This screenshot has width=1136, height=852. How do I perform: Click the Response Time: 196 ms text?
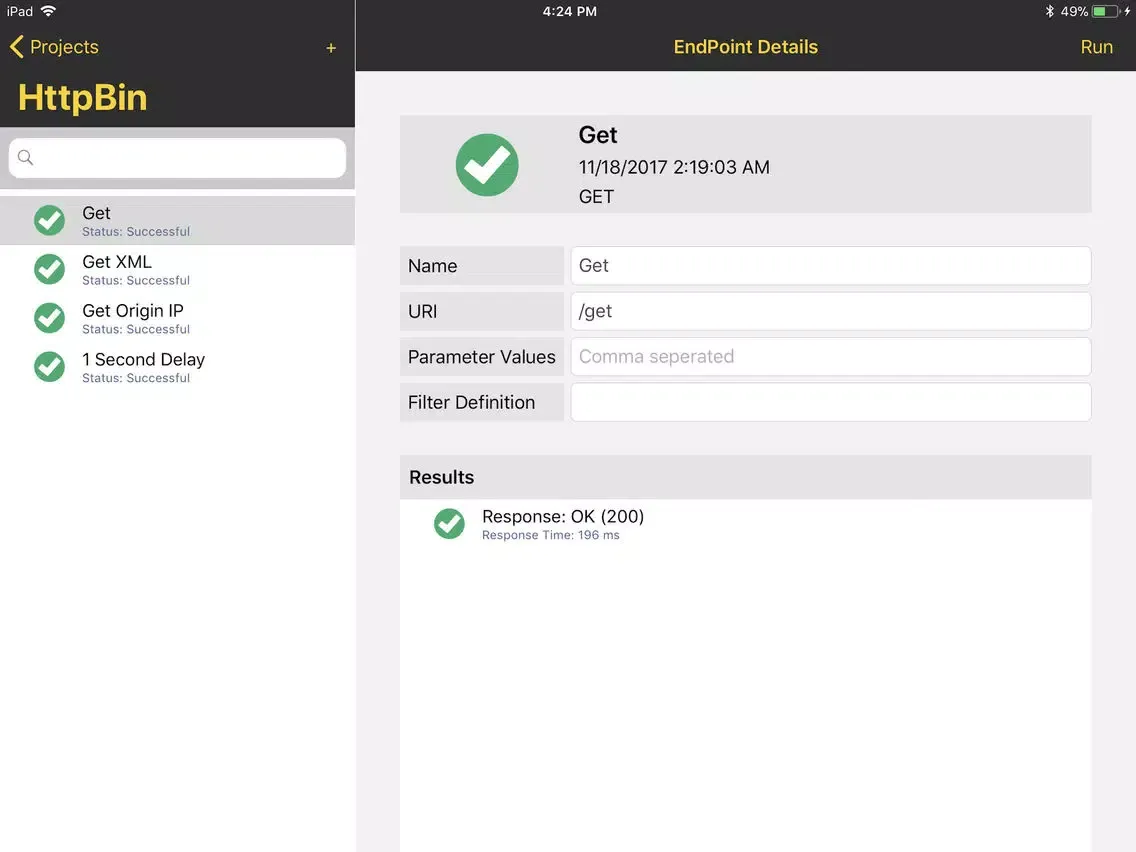pos(551,535)
